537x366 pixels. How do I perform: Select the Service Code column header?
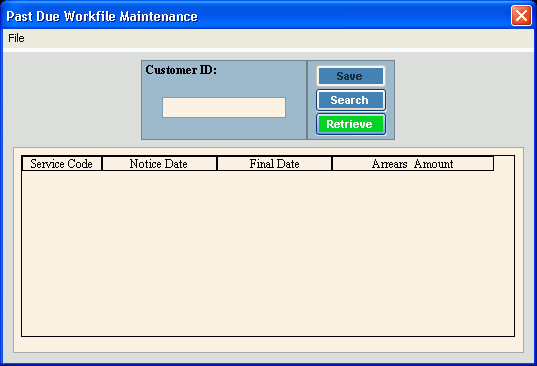[62, 164]
